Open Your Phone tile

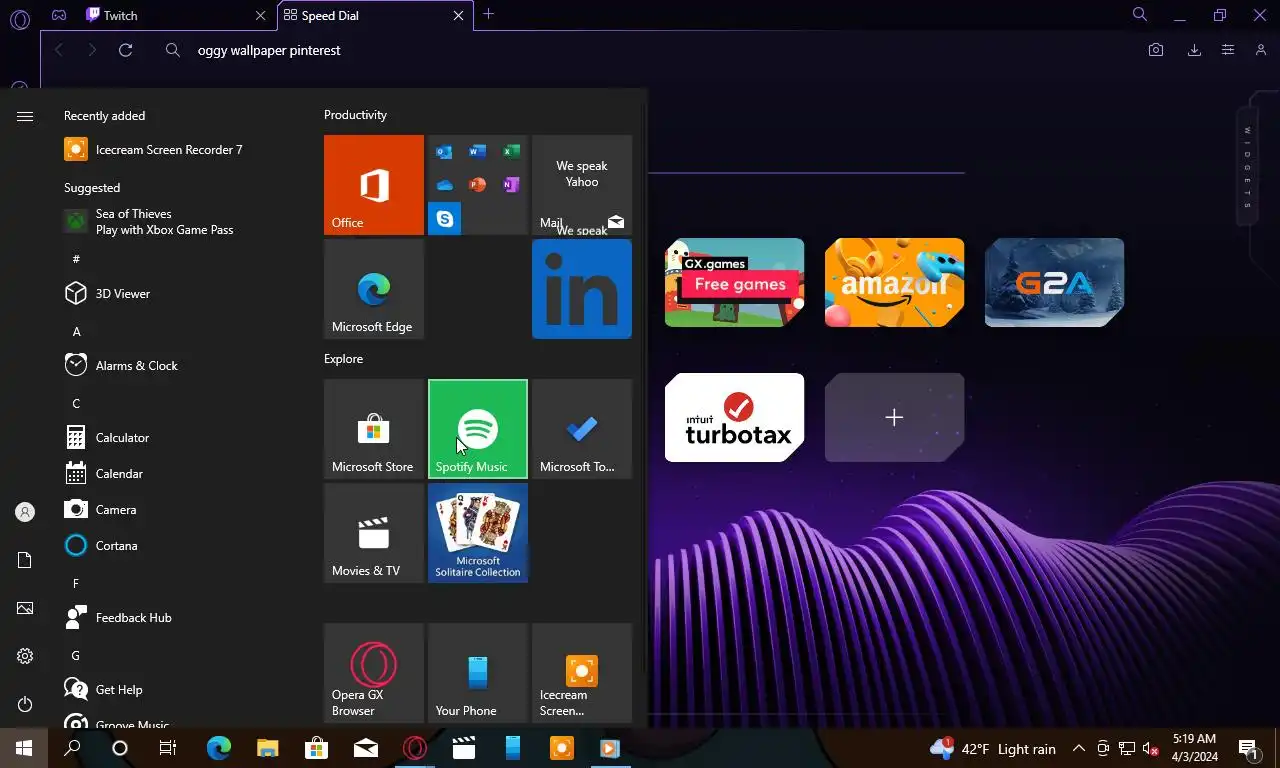[x=478, y=673]
